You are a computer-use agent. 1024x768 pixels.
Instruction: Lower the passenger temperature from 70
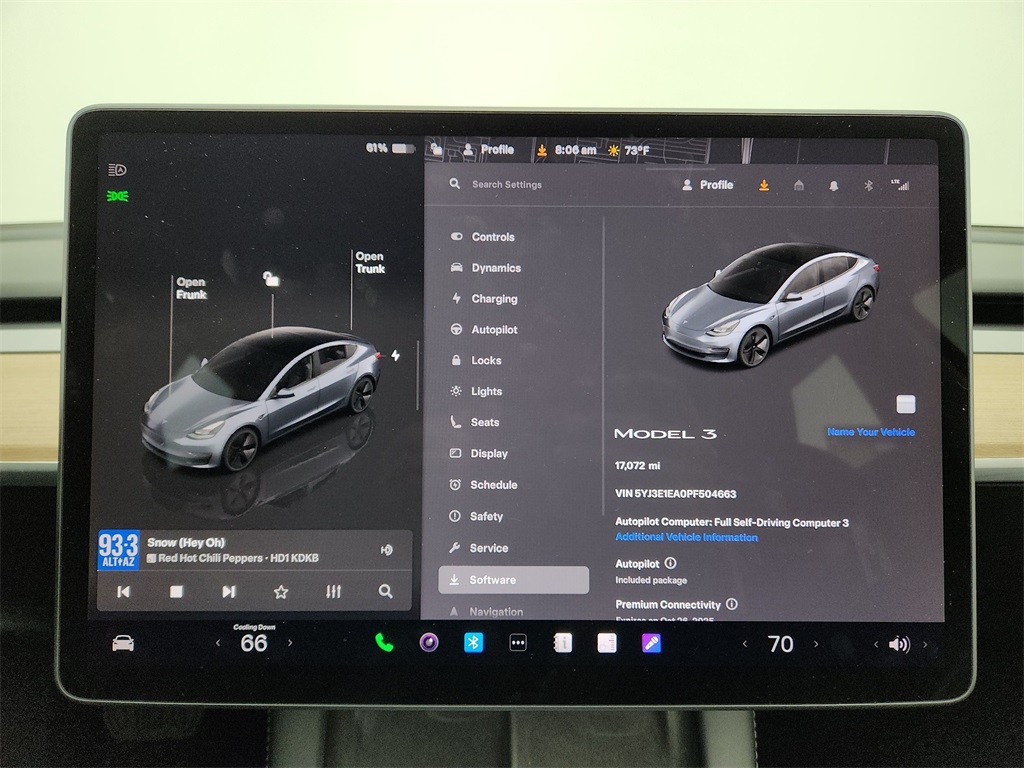(x=744, y=644)
